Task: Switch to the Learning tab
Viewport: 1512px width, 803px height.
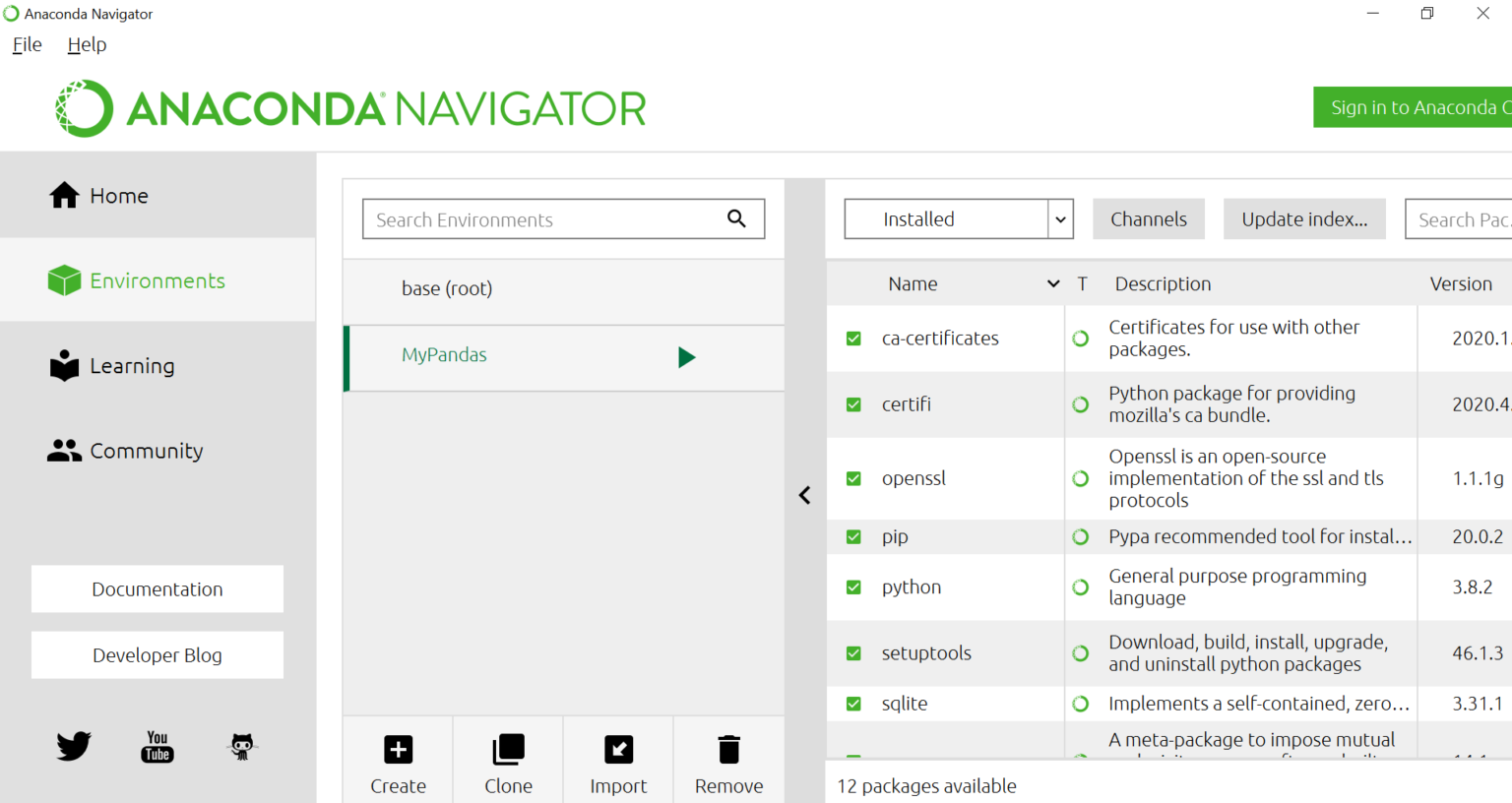Action: point(132,366)
